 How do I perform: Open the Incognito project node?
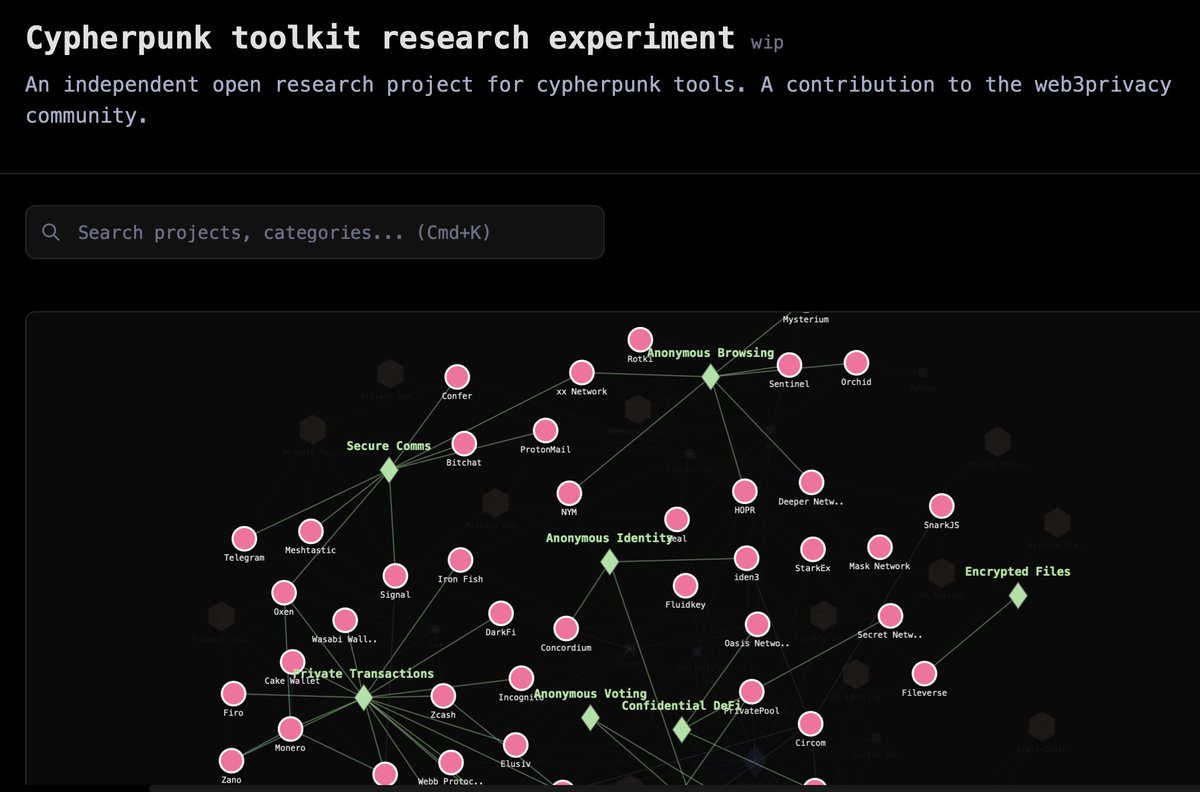[x=521, y=679]
